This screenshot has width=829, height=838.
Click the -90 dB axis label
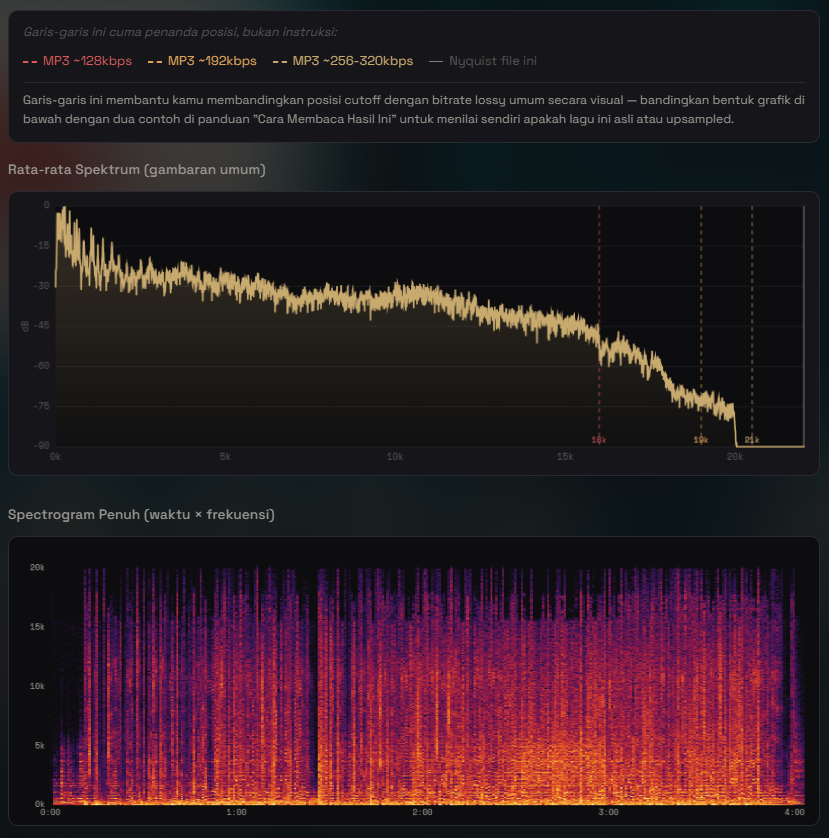click(x=41, y=446)
